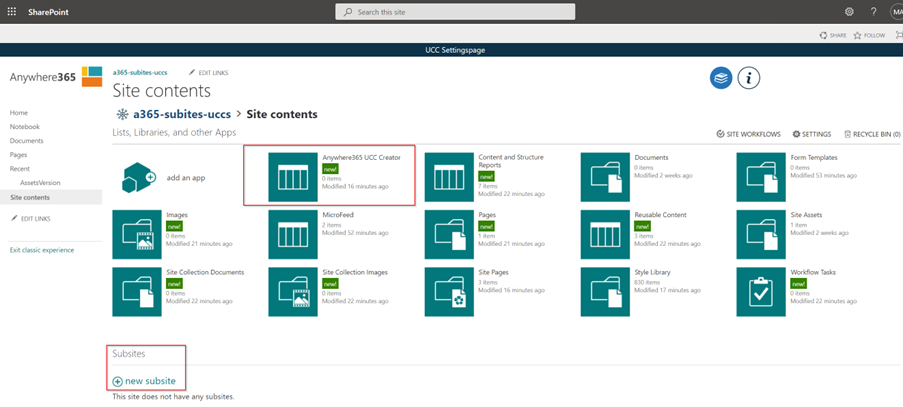Click the Site Pages library icon
Image resolution: width=903 pixels, height=407 pixels.
click(449, 291)
